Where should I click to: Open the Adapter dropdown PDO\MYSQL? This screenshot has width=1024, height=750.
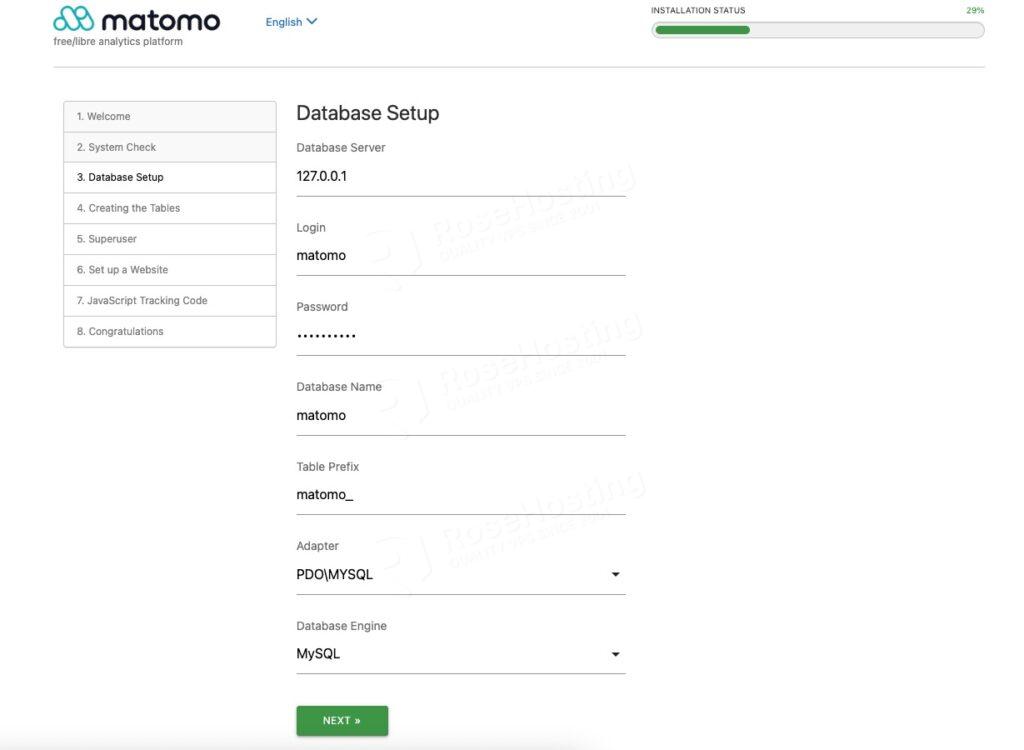[460, 575]
